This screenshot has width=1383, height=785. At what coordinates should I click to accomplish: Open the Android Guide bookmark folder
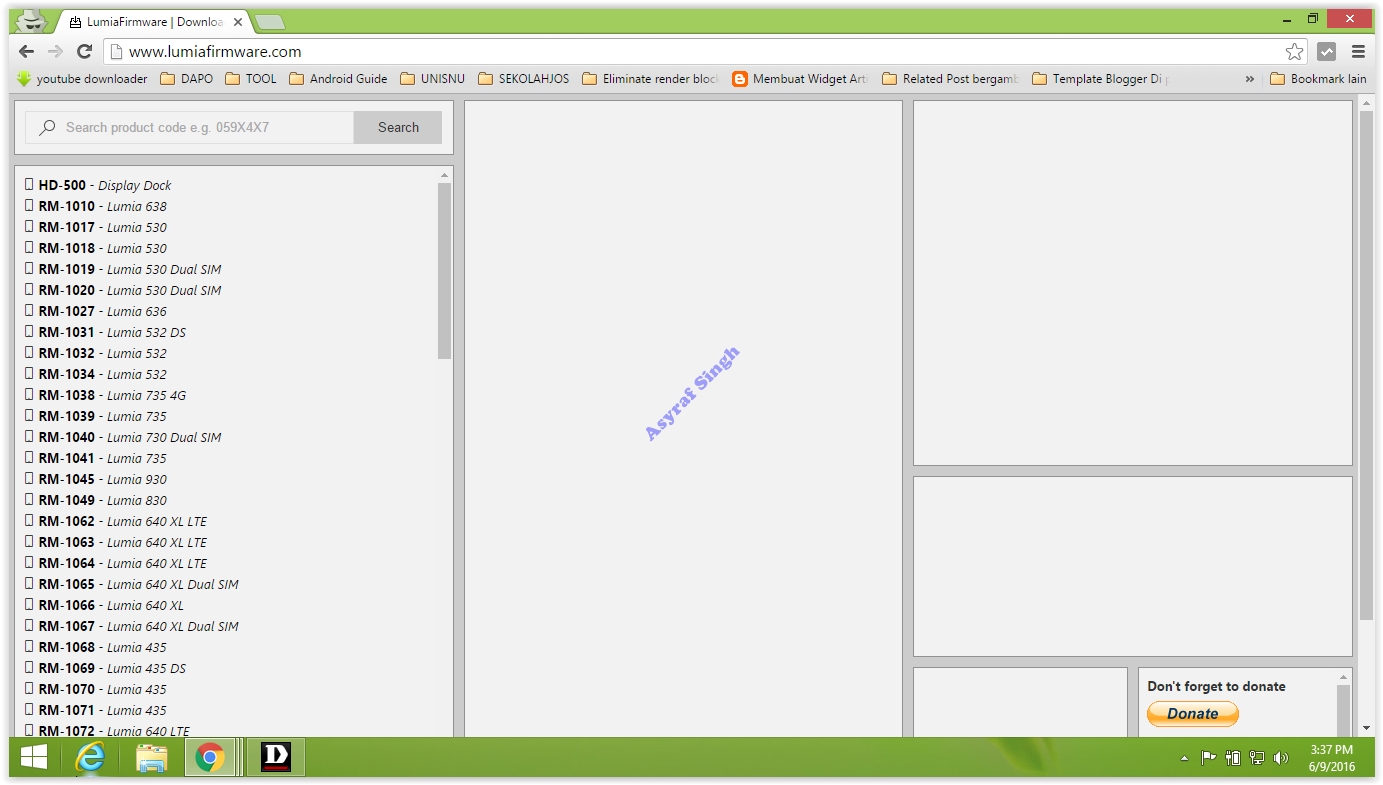(338, 79)
